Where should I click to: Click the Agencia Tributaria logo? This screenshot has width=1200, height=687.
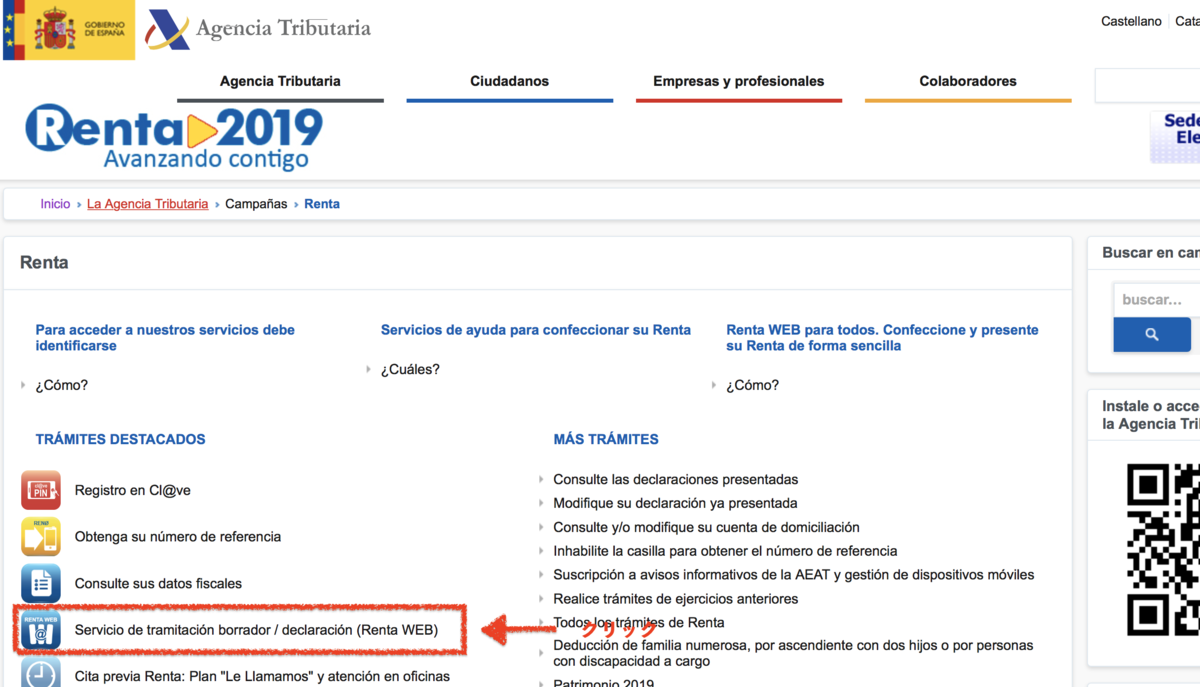tap(258, 29)
